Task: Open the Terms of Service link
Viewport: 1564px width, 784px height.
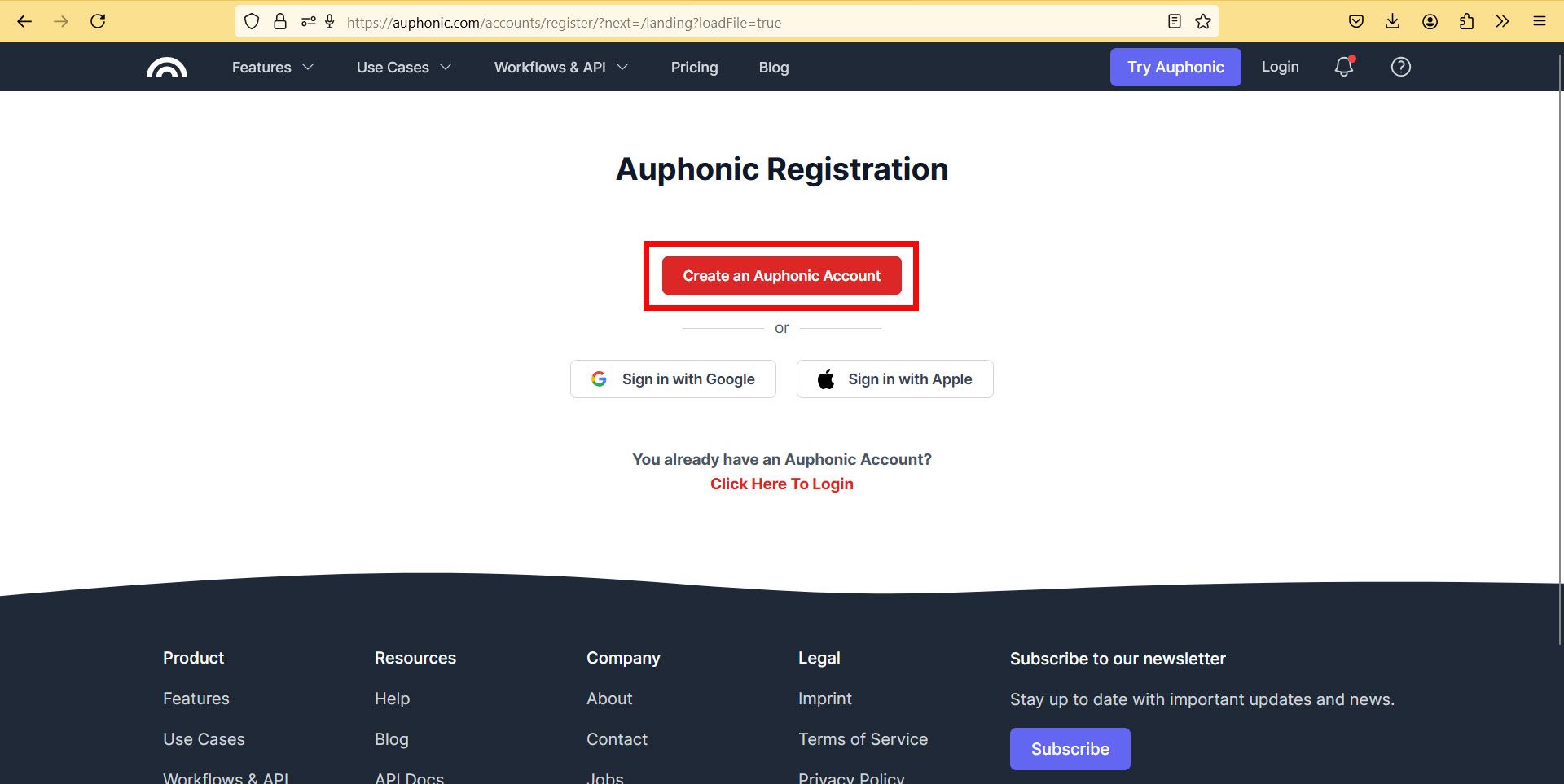Action: [863, 739]
